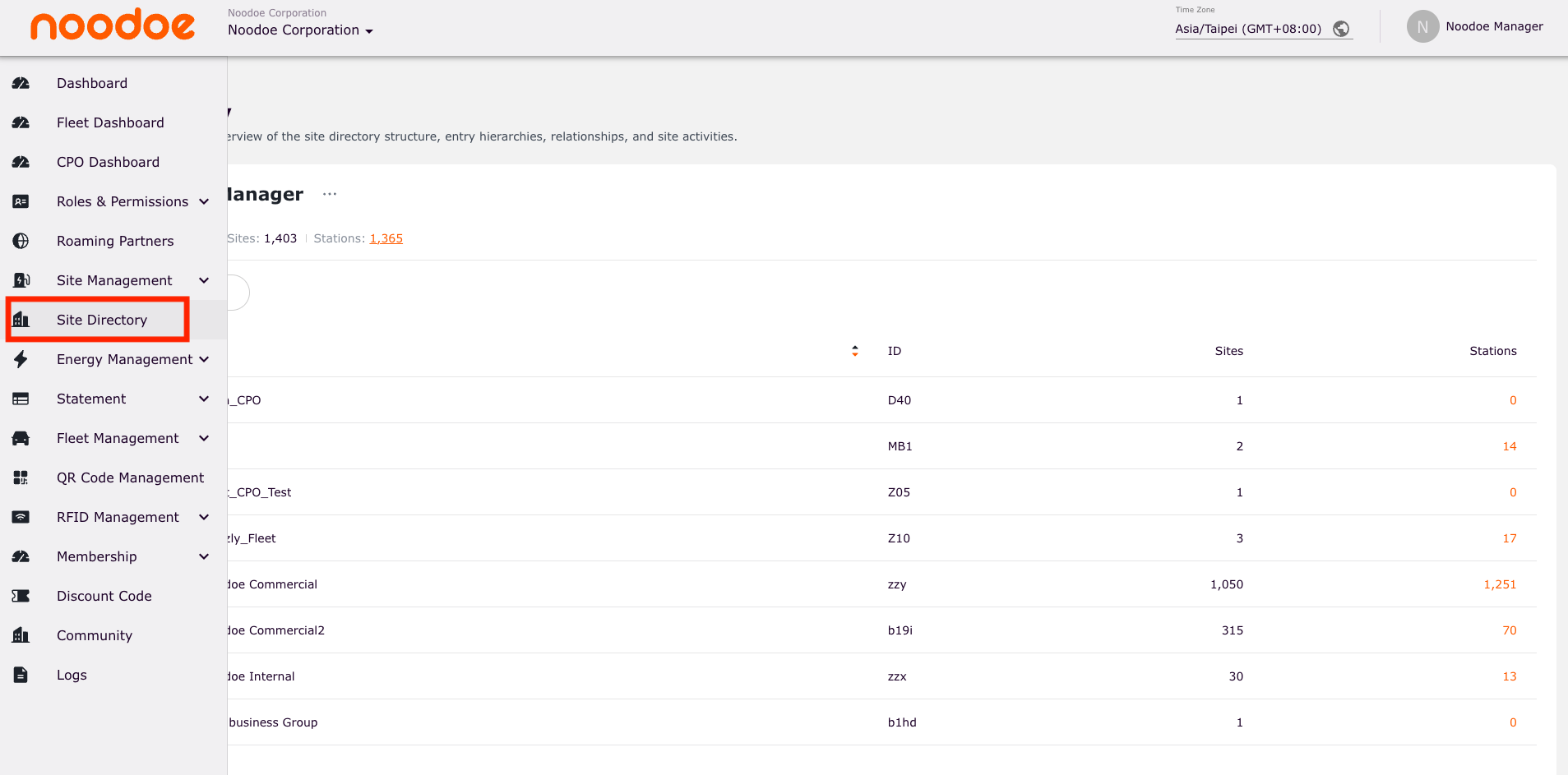The height and width of the screenshot is (775, 1568).
Task: Select the Roles & Permissions badge icon
Action: 21,201
